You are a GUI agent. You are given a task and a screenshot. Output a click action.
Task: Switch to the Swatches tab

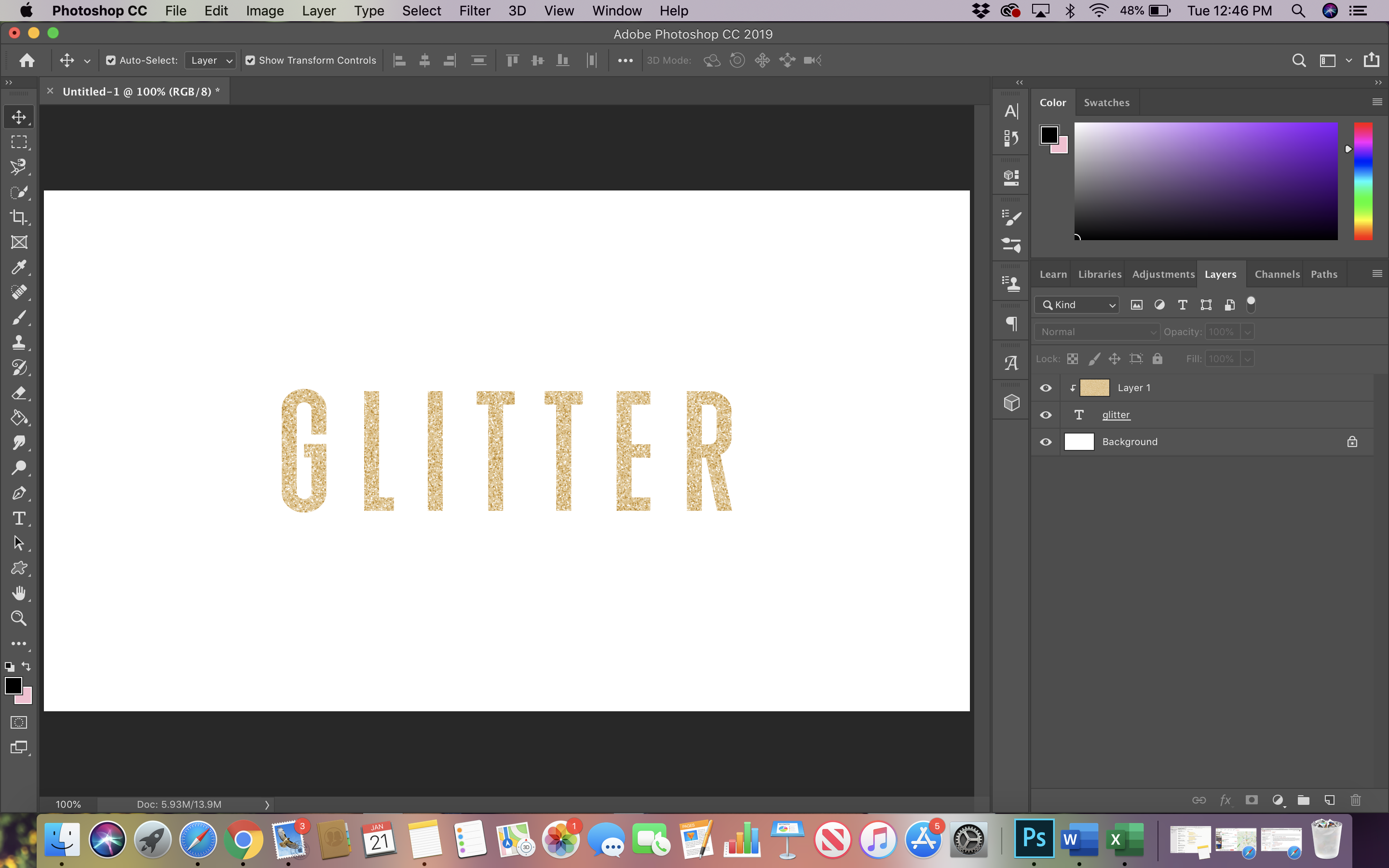click(1106, 103)
